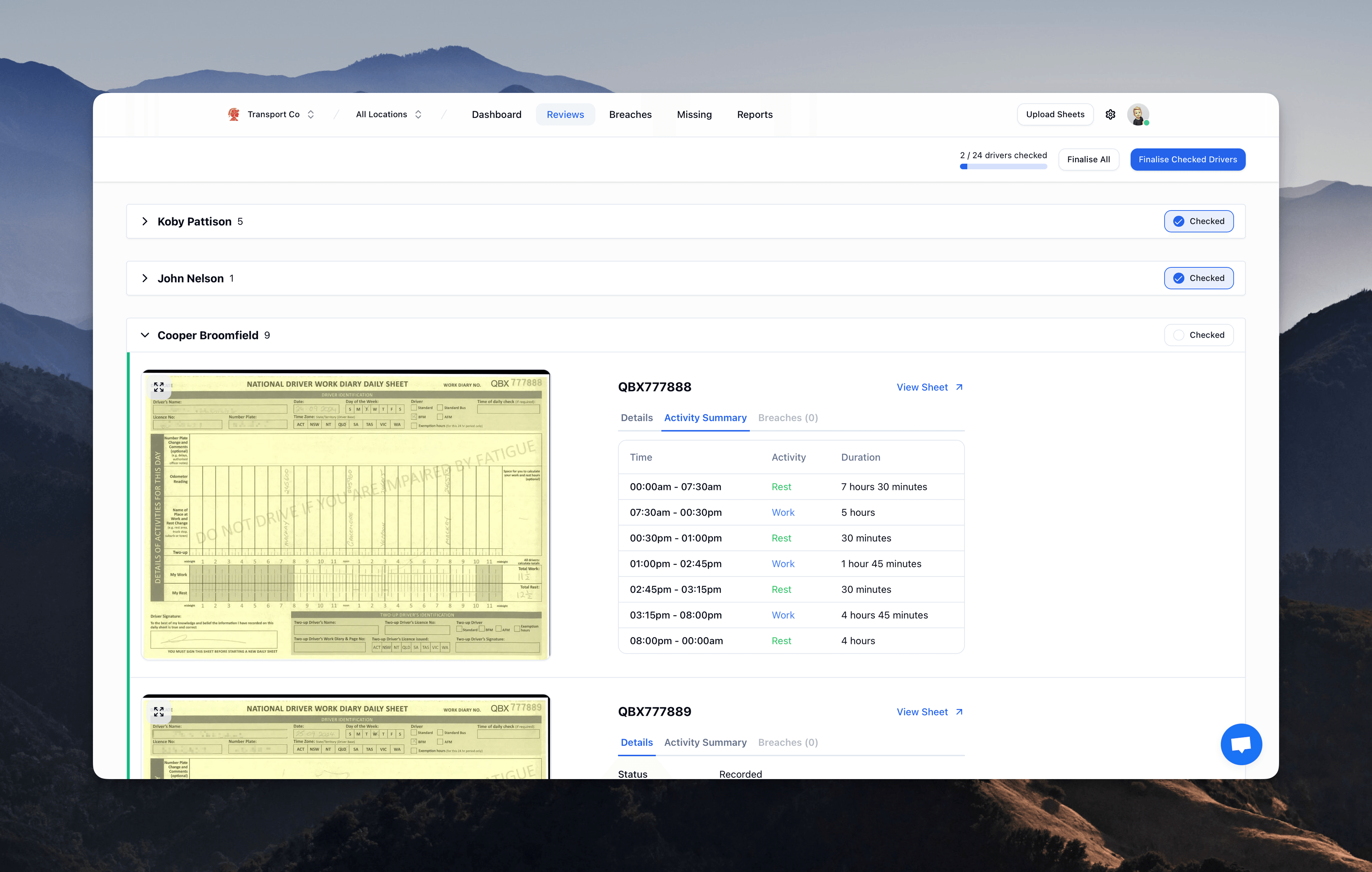The width and height of the screenshot is (1372, 872).
Task: Click the Transport Co logo icon
Action: tap(234, 114)
